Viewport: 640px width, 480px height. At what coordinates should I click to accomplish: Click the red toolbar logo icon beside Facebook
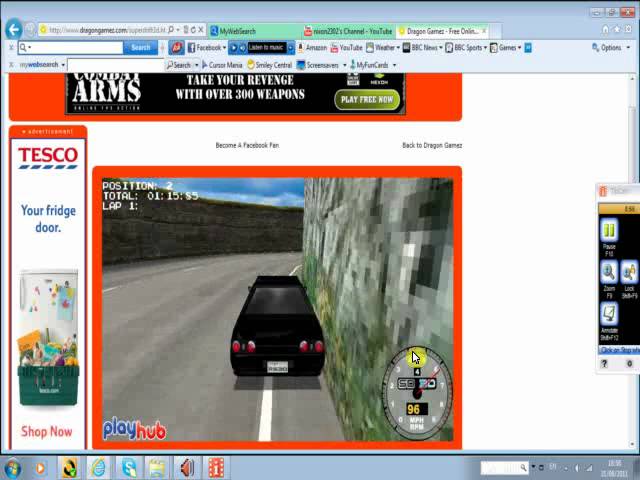coord(176,48)
